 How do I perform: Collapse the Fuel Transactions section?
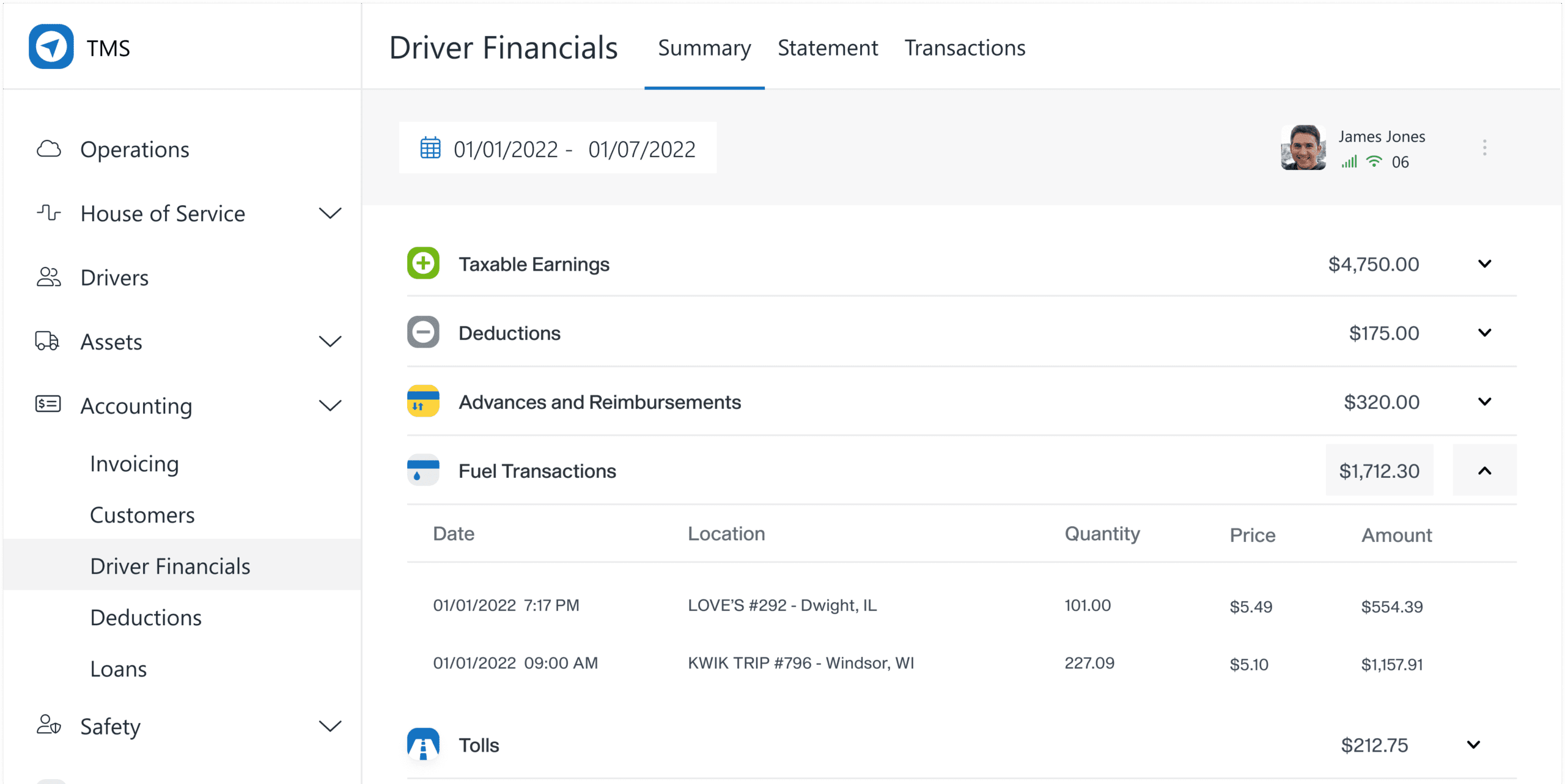pyautogui.click(x=1484, y=471)
